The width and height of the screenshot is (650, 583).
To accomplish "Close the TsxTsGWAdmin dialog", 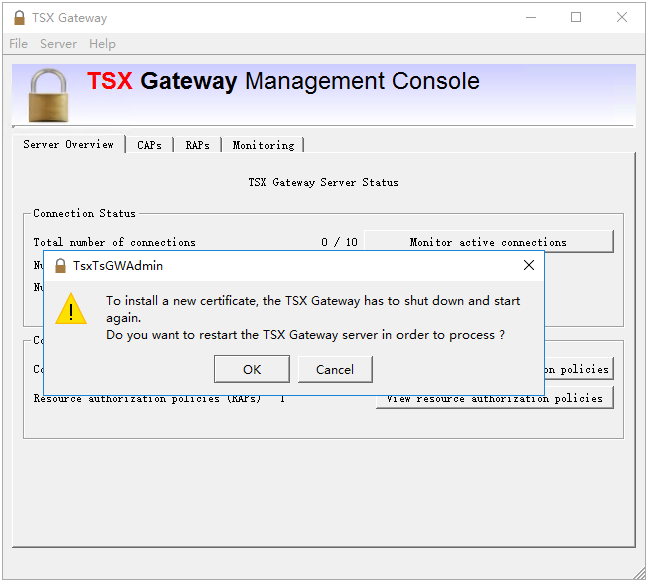I will (529, 265).
